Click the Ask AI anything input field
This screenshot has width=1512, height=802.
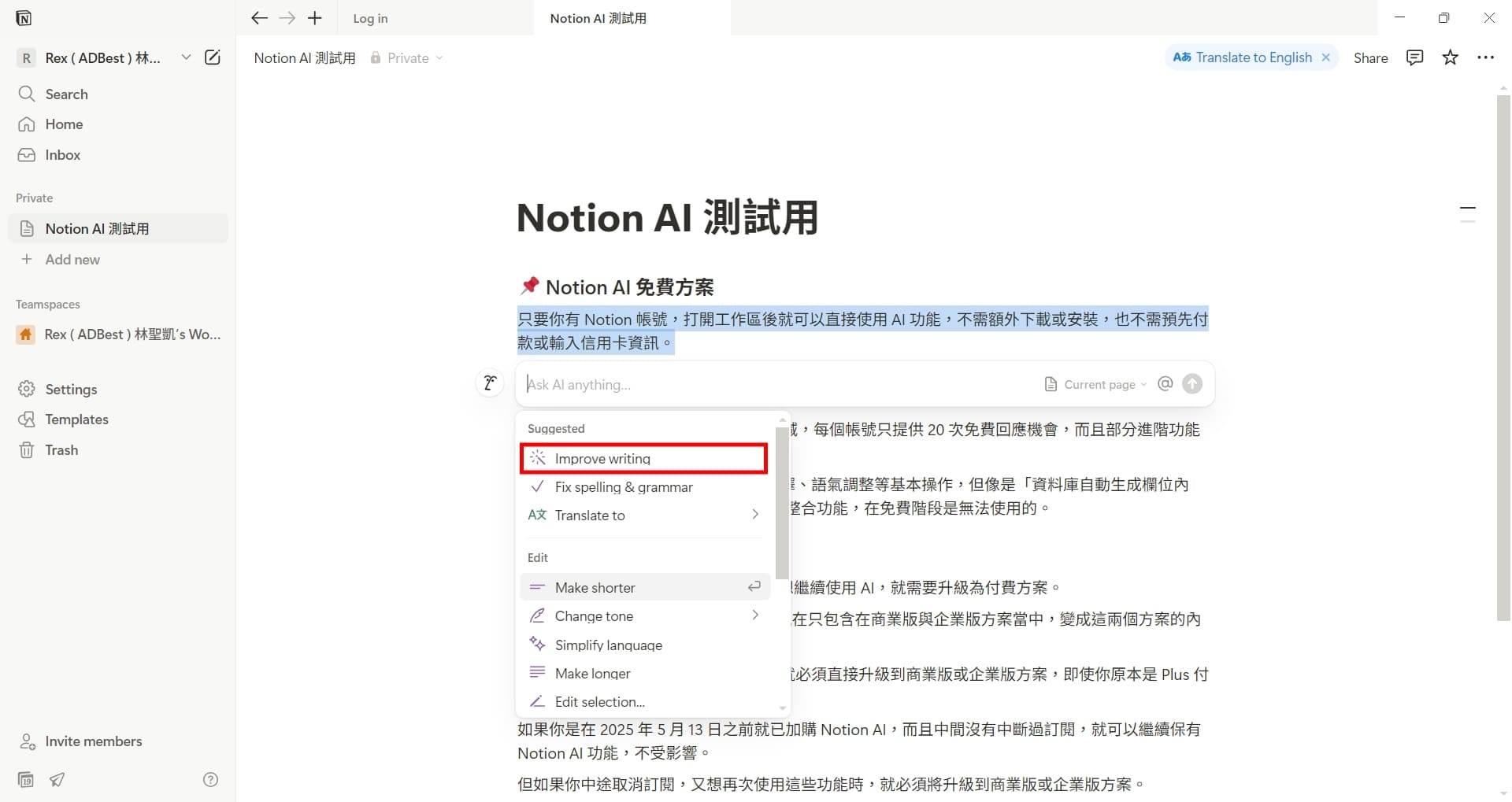click(709, 384)
